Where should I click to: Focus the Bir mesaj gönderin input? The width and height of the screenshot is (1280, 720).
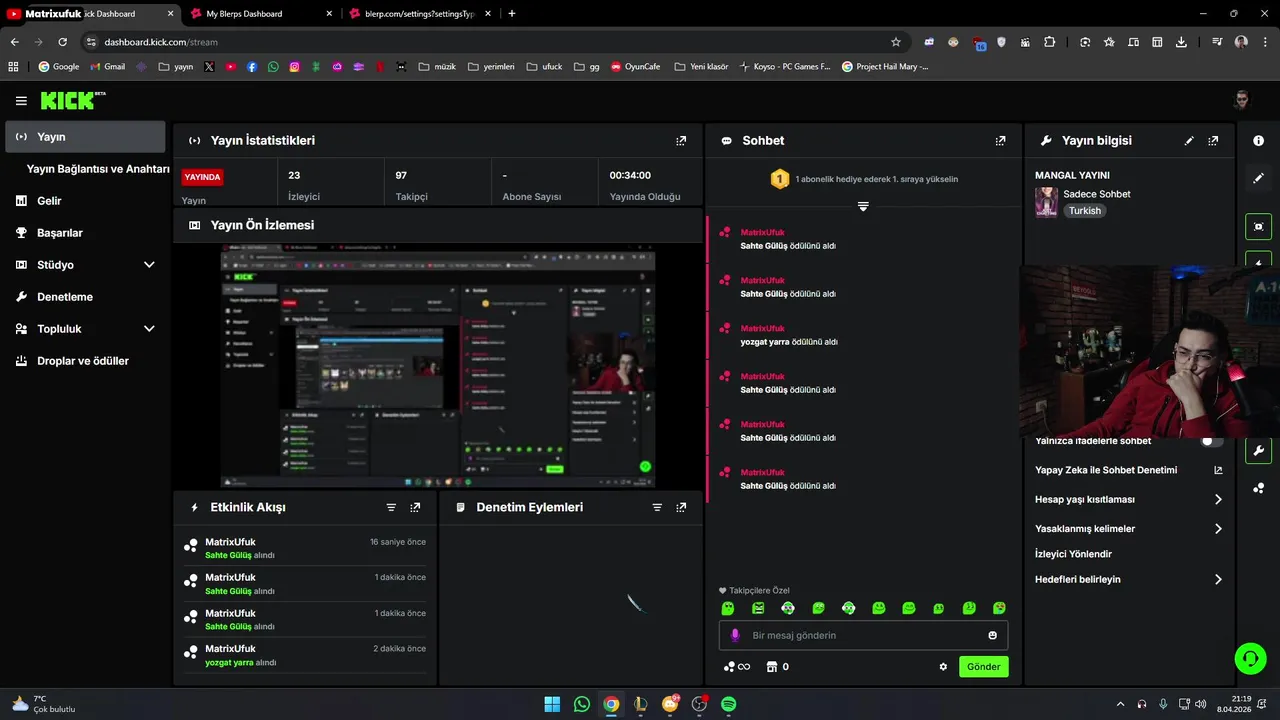pos(863,635)
